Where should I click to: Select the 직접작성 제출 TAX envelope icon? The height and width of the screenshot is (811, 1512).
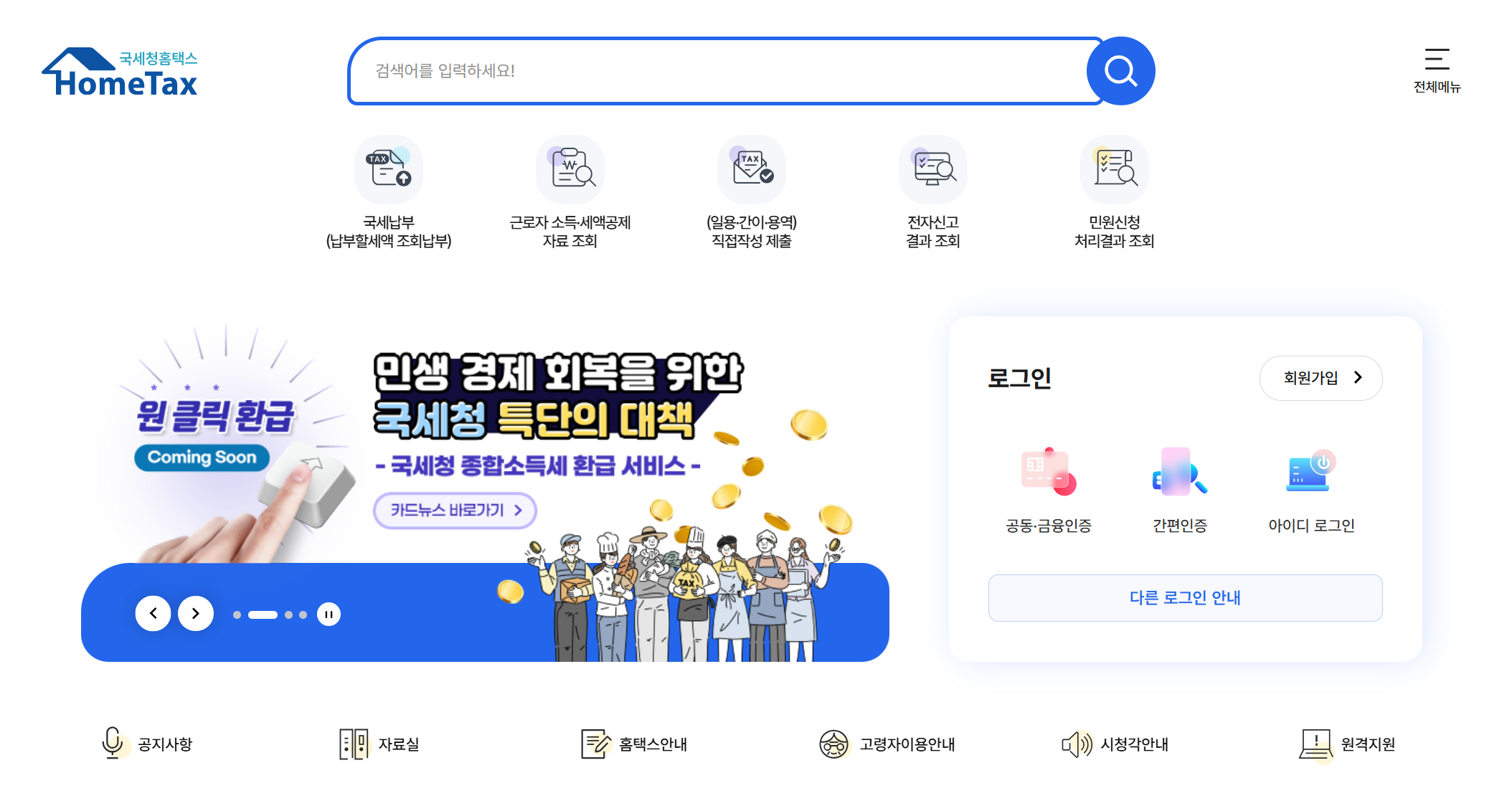click(752, 169)
